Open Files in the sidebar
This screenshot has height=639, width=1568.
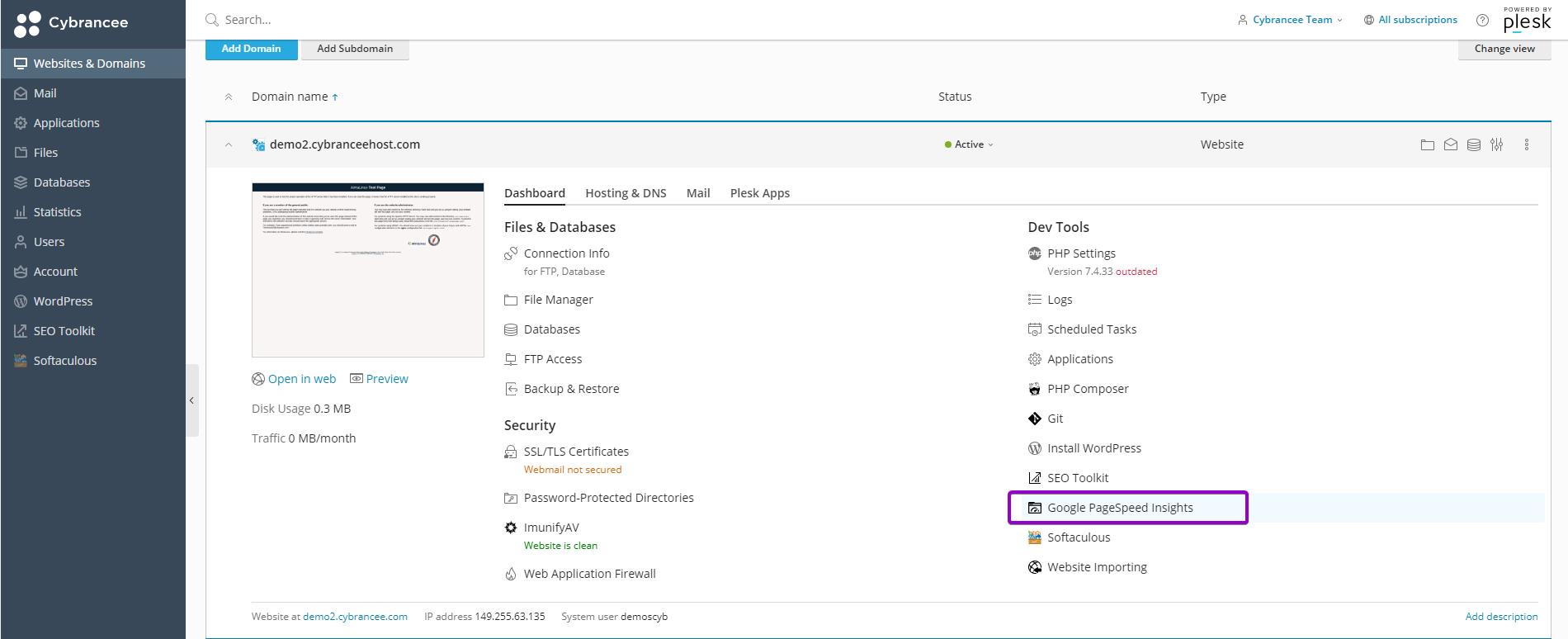tap(93, 153)
